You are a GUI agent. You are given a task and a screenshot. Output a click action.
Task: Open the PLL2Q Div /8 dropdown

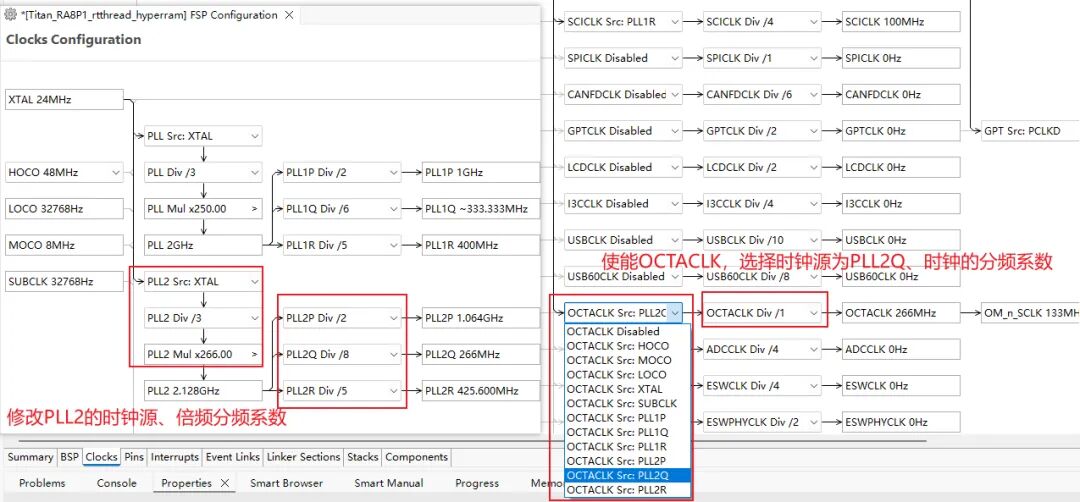pos(393,354)
